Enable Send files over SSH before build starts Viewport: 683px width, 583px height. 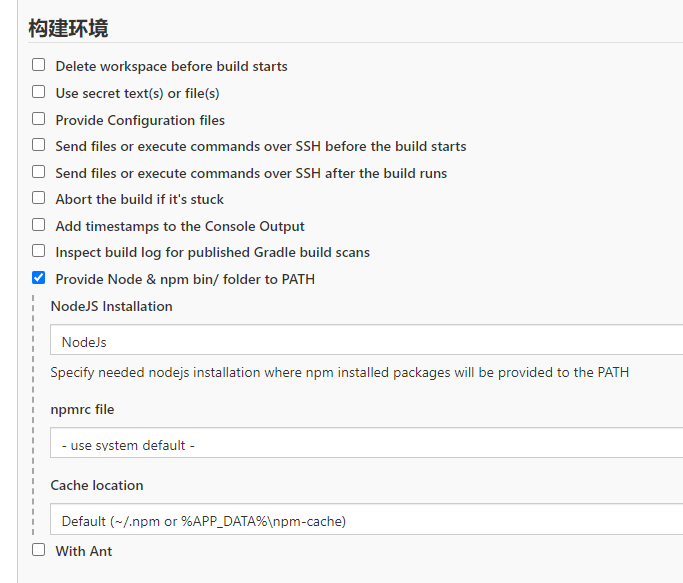(38, 145)
